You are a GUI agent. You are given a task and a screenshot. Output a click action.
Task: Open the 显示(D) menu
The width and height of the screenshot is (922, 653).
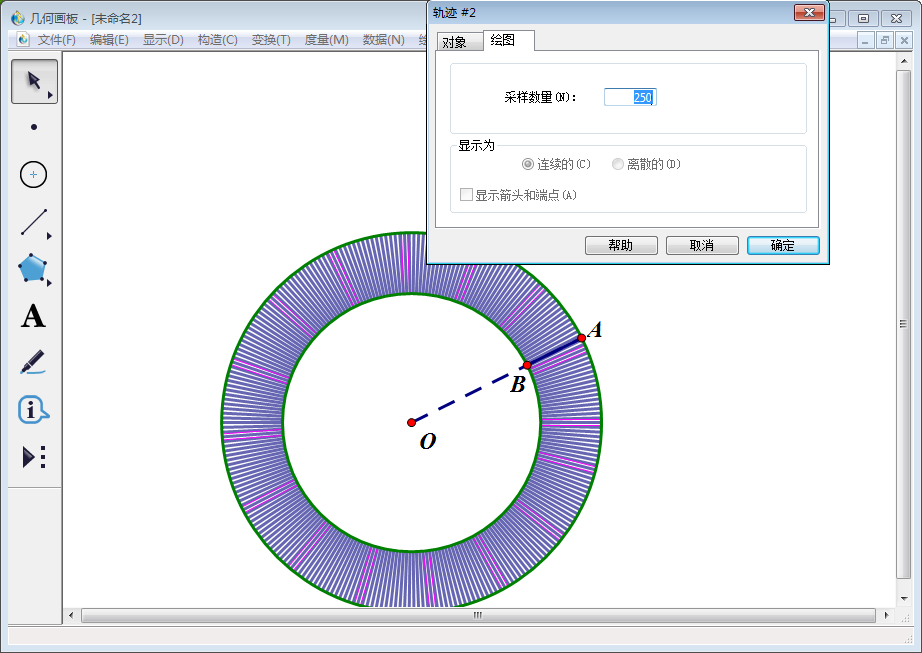tap(163, 40)
